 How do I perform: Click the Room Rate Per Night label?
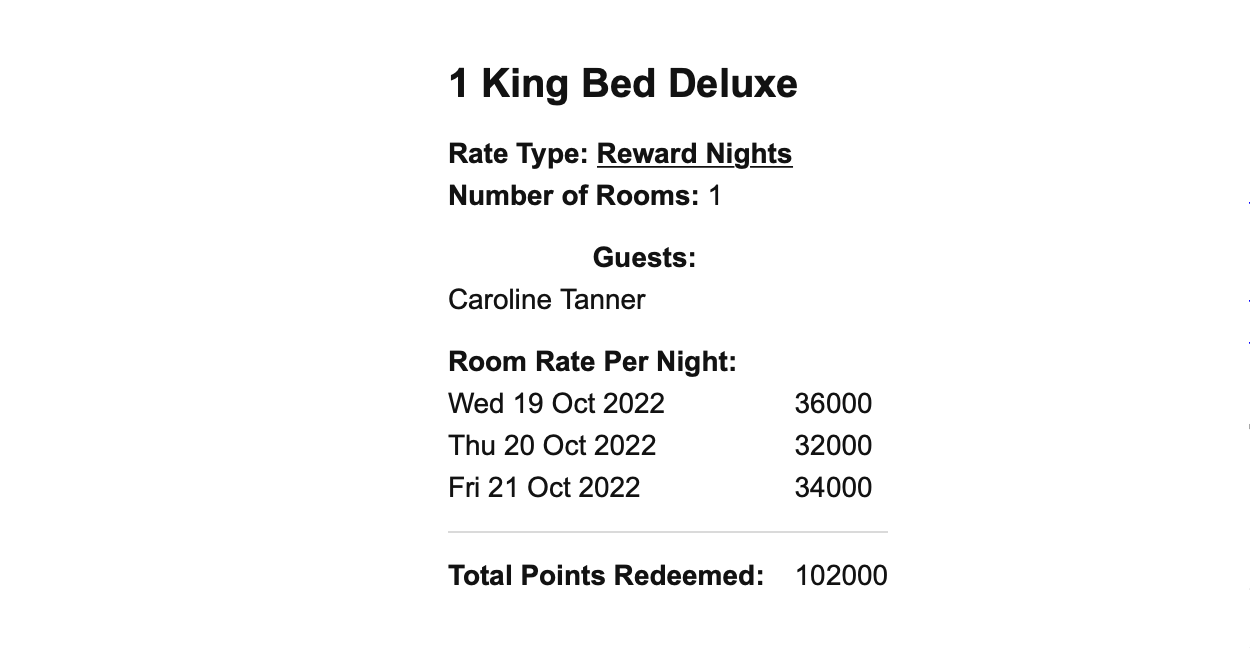pyautogui.click(x=592, y=362)
